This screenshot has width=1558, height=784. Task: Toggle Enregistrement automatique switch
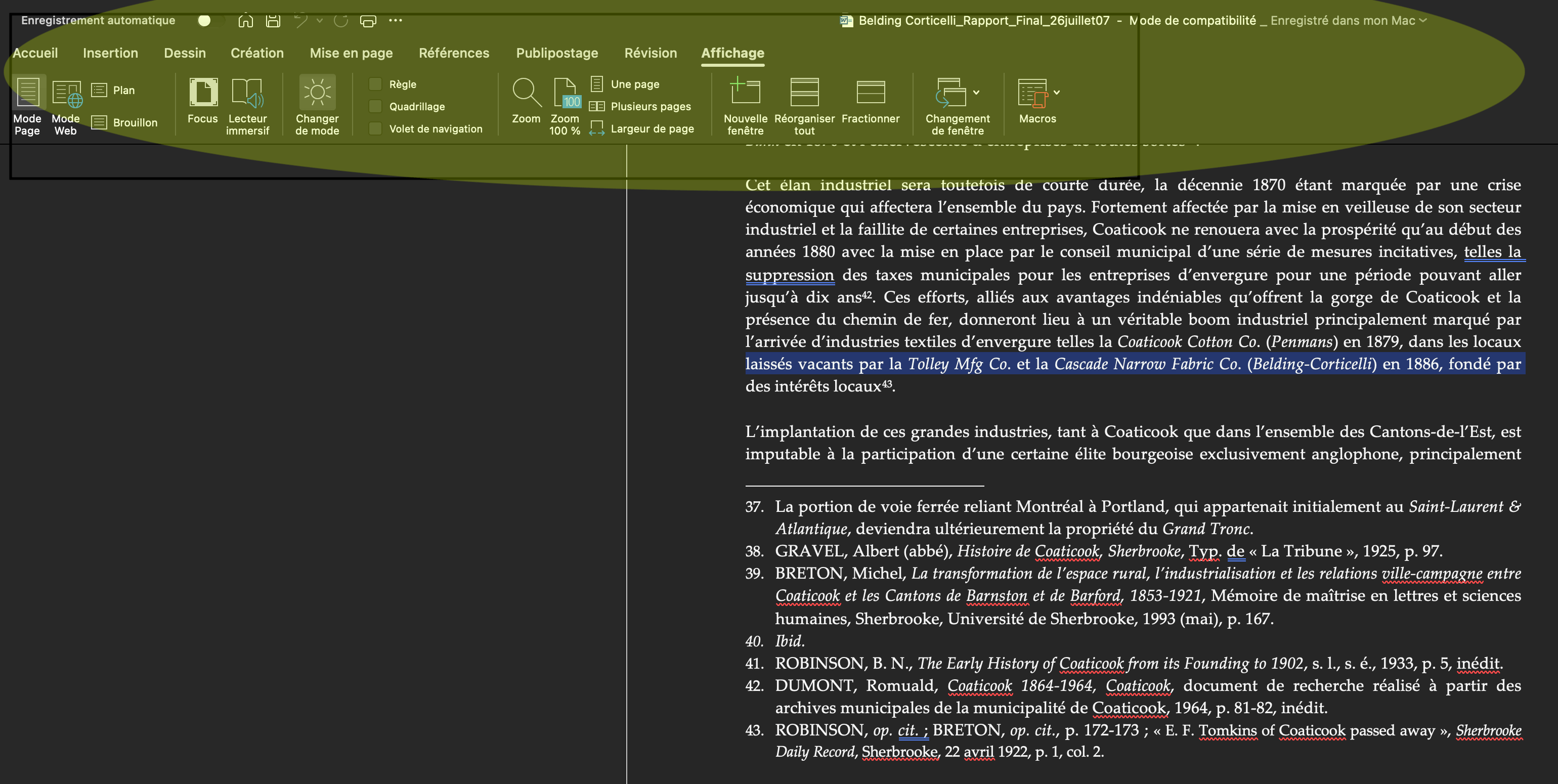[x=210, y=21]
